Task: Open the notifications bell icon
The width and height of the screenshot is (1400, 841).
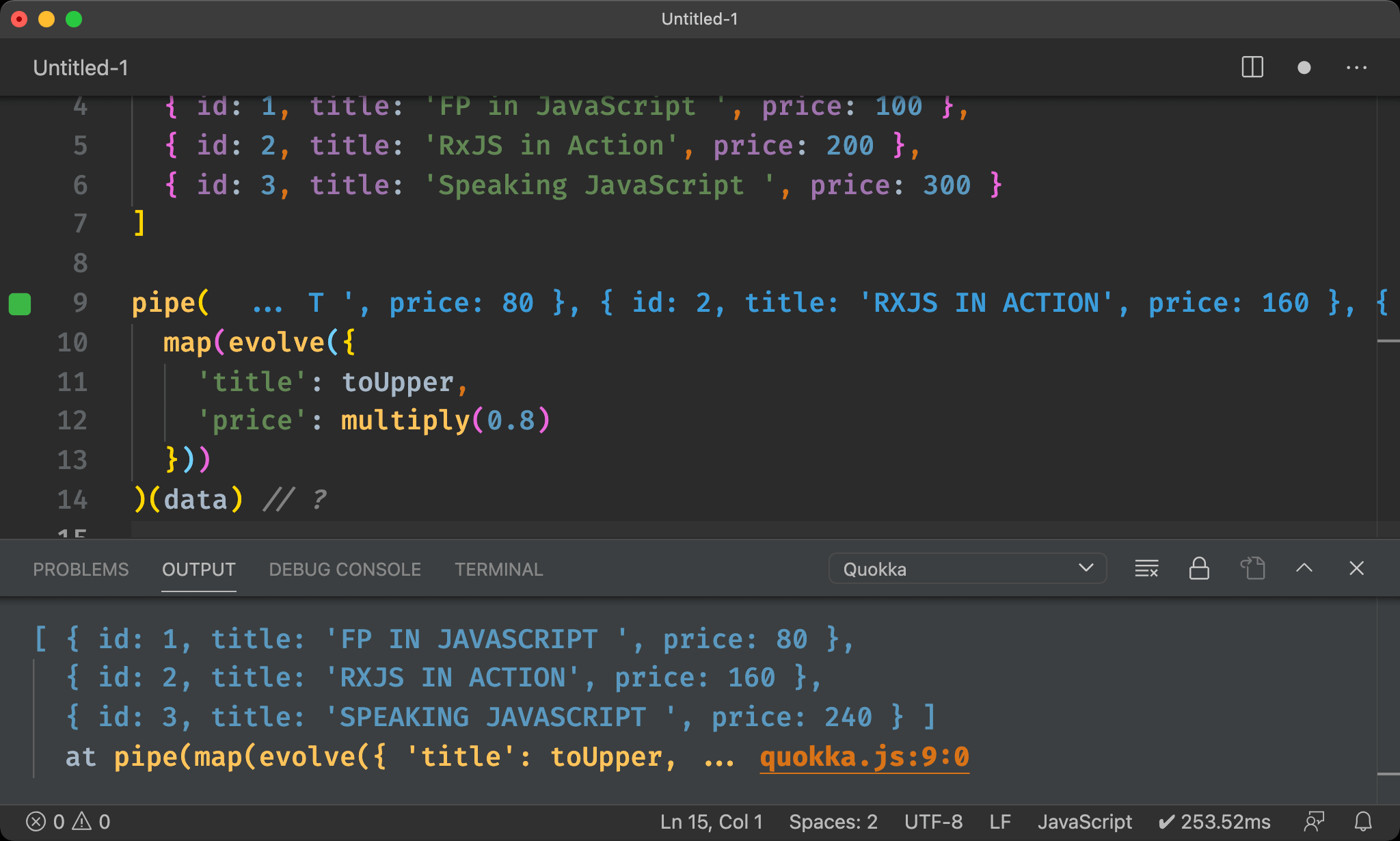Action: 1363,821
